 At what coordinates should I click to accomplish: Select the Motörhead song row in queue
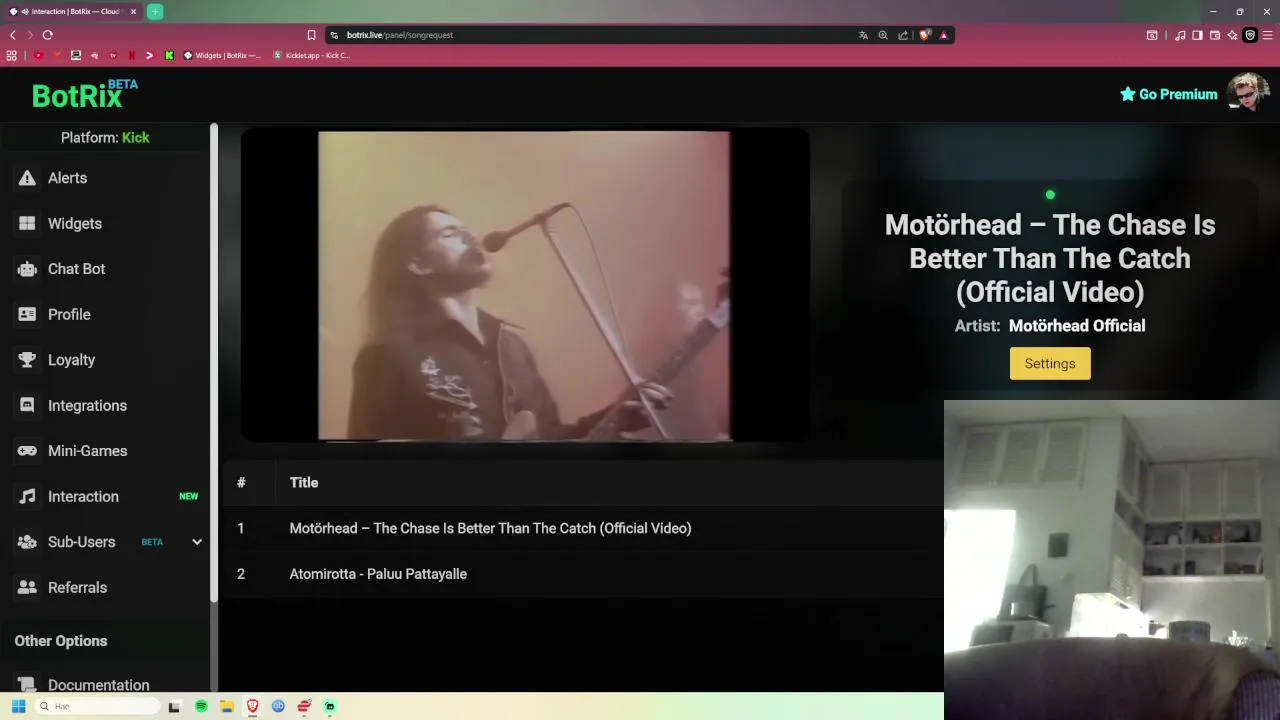click(x=582, y=528)
